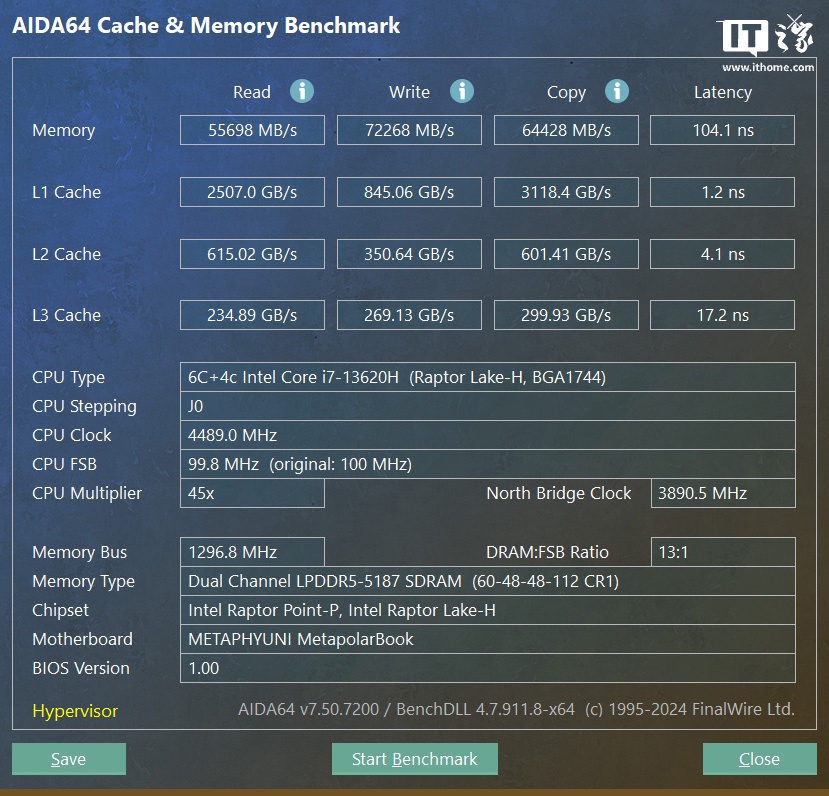Screen dimensions: 829x796
Task: Click the Start Benchmark button
Action: pyautogui.click(x=414, y=759)
